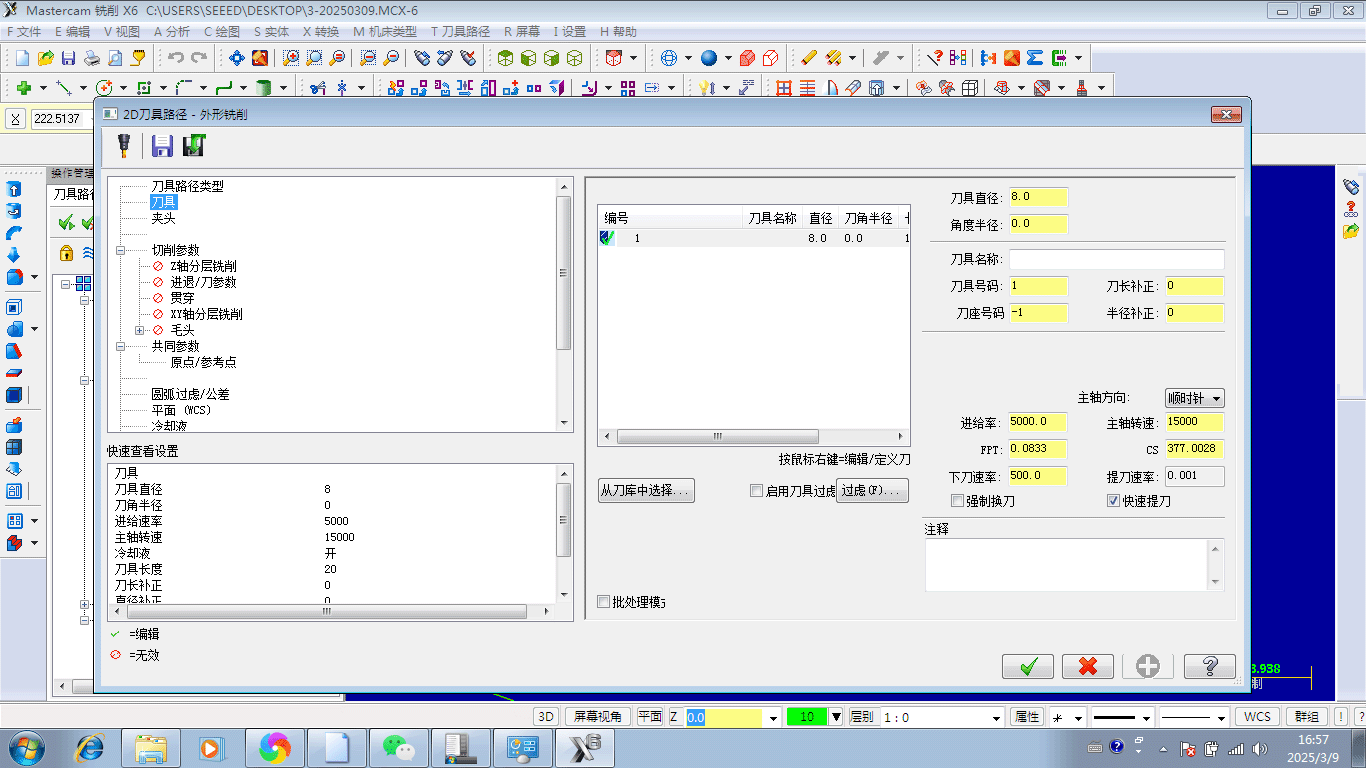Open the line width dropdown in the status bar
This screenshot has width=1366, height=768.
(1222, 717)
